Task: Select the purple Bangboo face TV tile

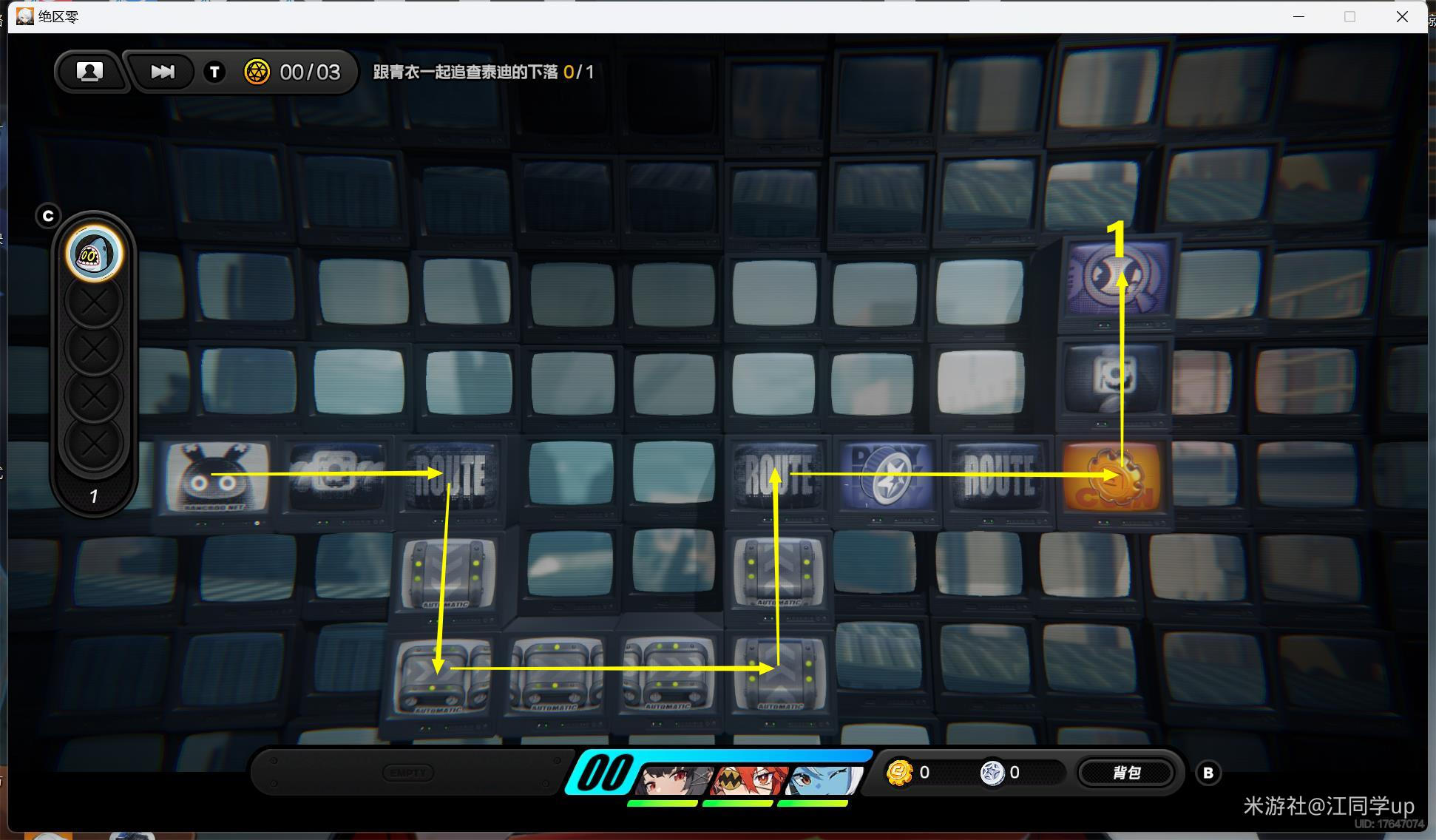Action: pyautogui.click(x=1118, y=279)
